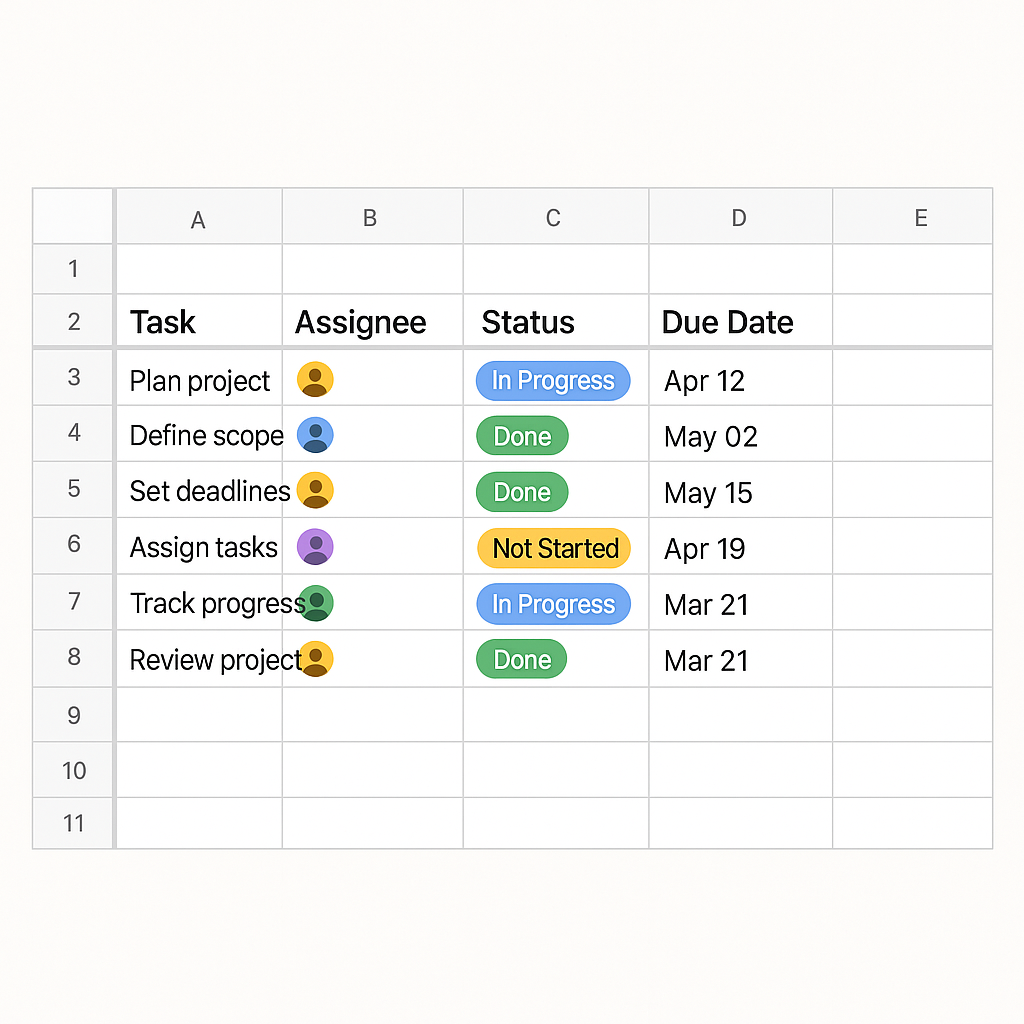The image size is (1024, 1024).
Task: Select column A header
Action: (198, 219)
